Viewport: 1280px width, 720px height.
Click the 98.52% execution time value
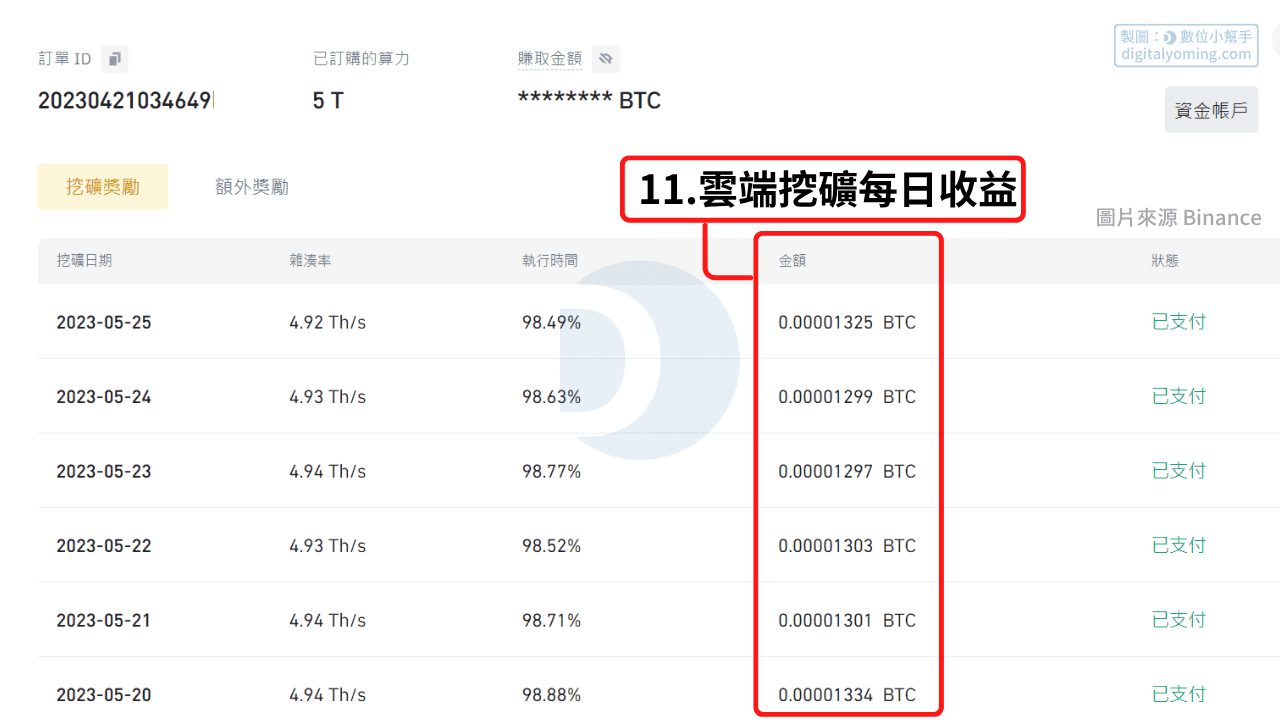pos(551,546)
